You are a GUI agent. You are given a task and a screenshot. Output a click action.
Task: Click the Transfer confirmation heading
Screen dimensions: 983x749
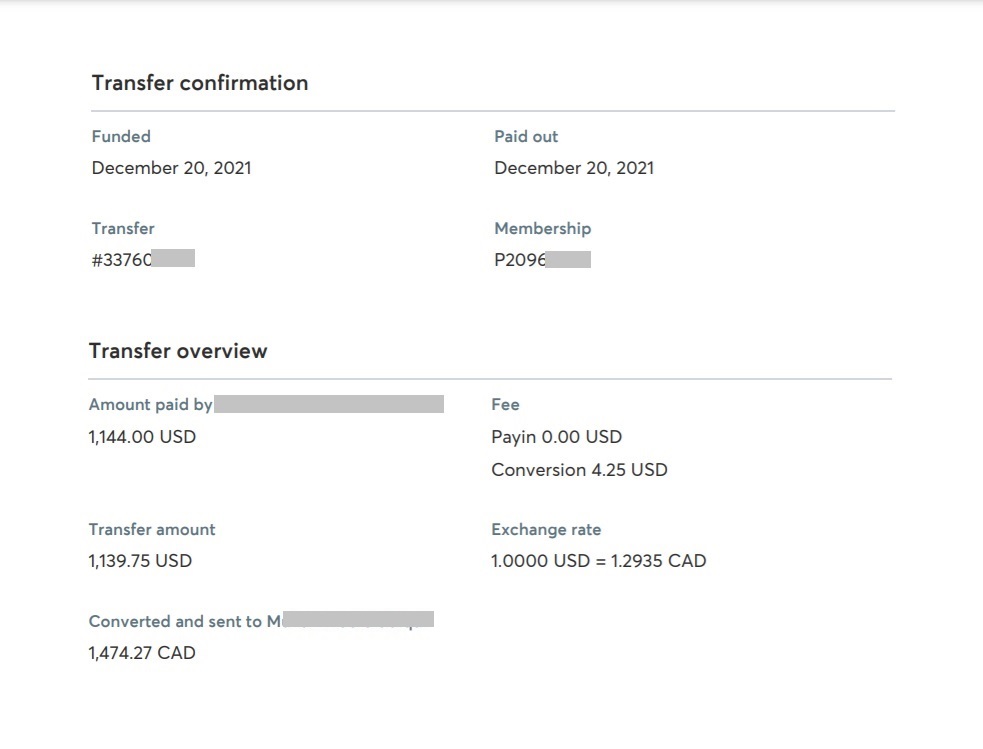click(x=200, y=83)
